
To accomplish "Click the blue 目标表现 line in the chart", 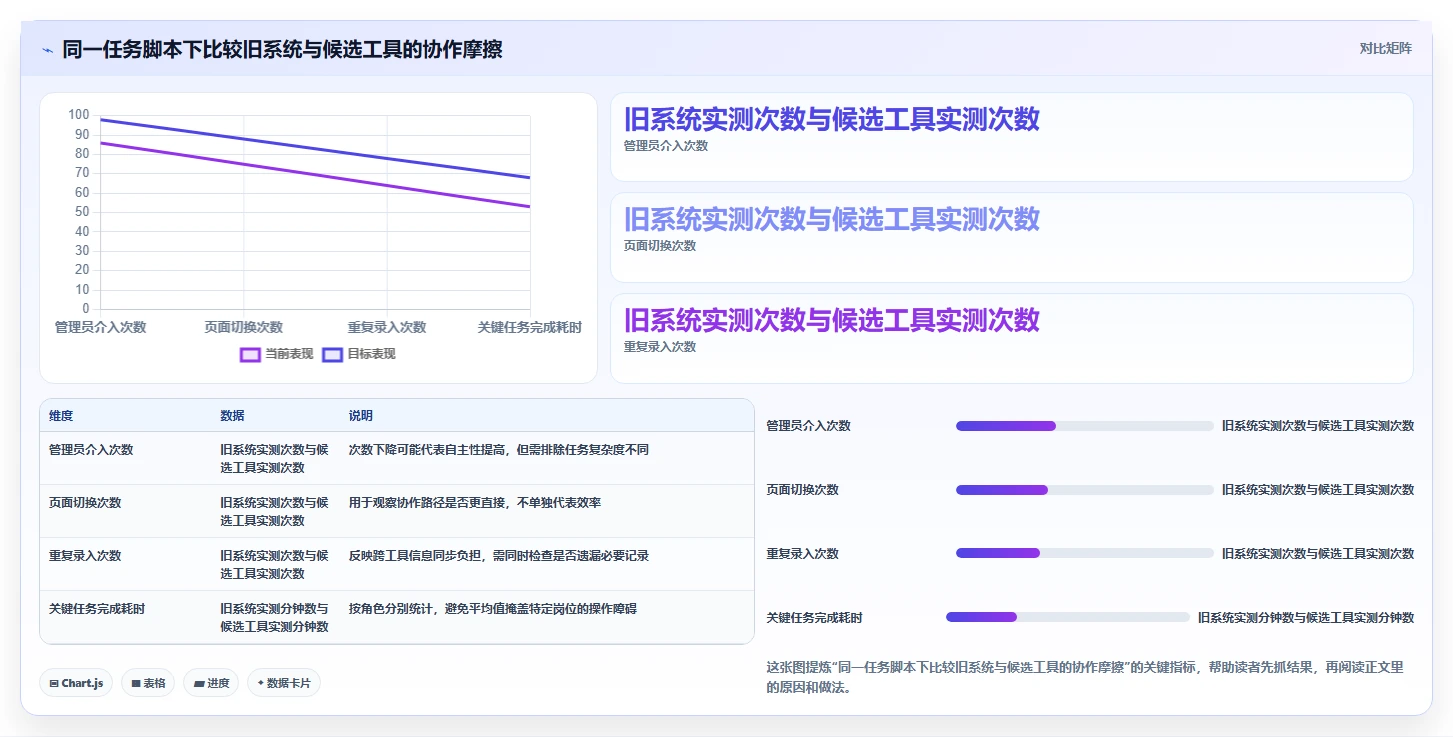I will pos(316,149).
